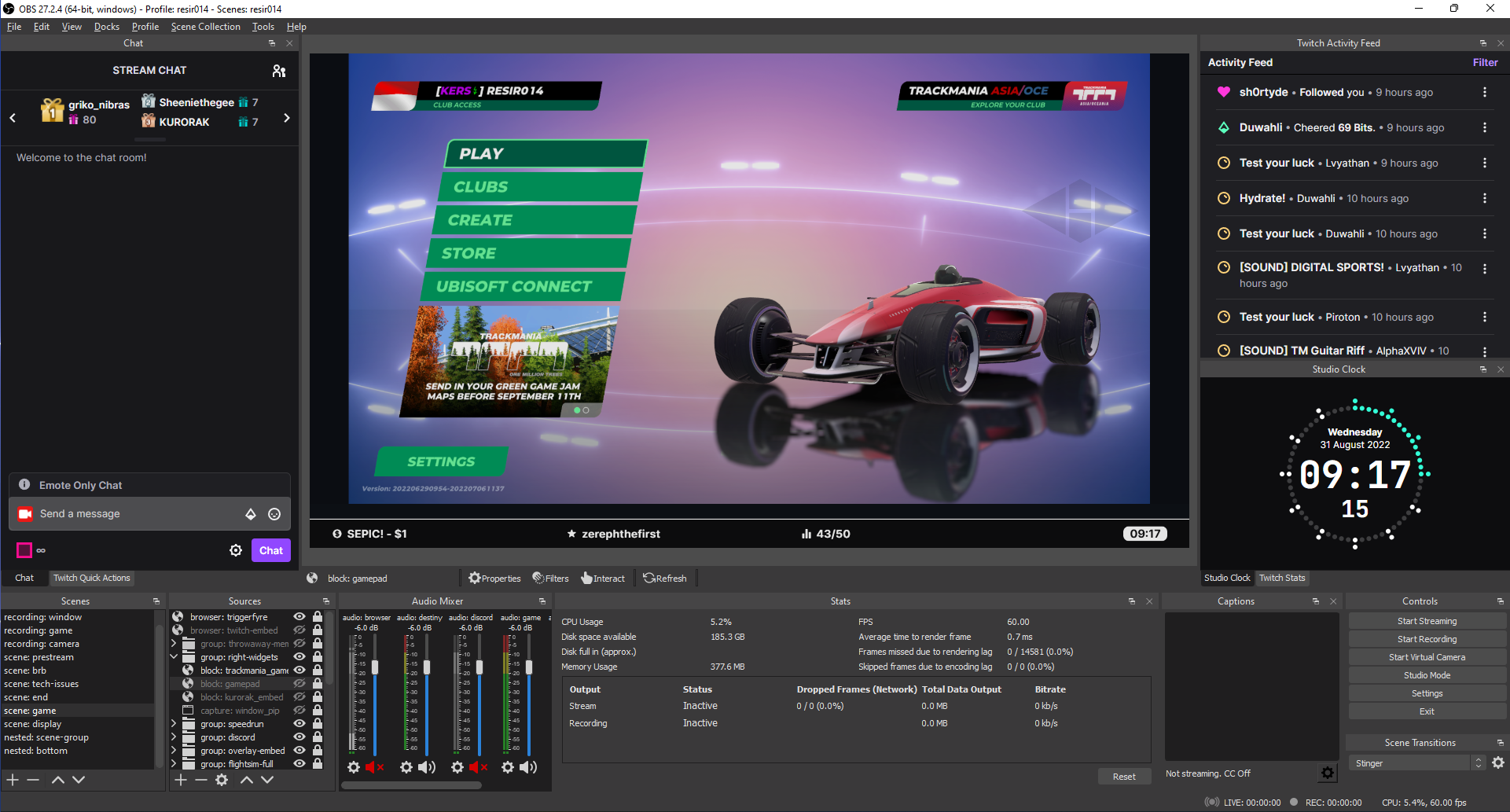Open audio: destiny settings gear
The height and width of the screenshot is (812, 1510).
pos(406,767)
